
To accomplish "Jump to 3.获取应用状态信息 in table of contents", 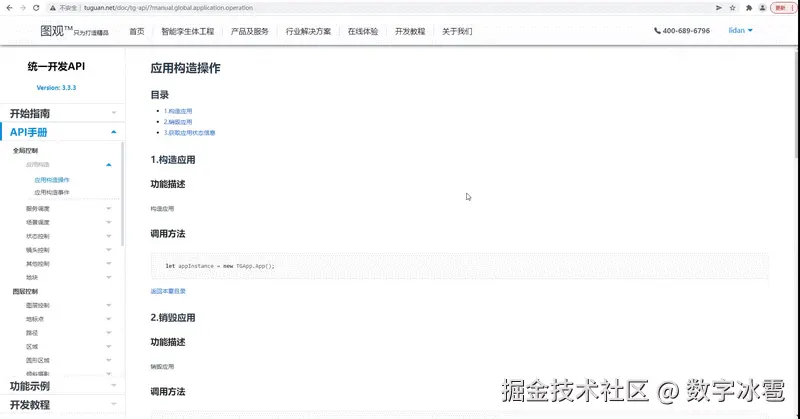I will pos(189,133).
